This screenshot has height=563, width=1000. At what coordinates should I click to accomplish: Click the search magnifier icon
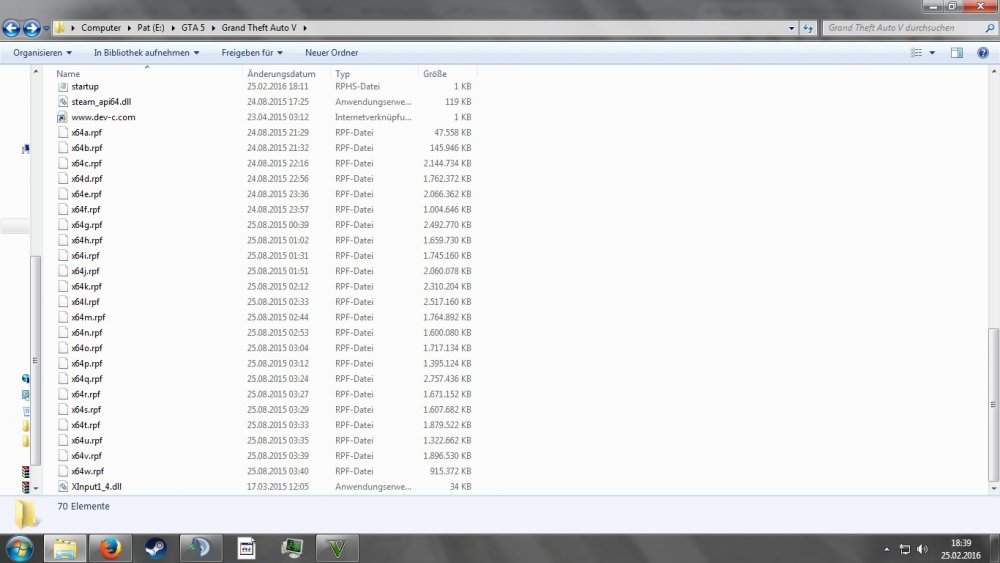point(989,28)
